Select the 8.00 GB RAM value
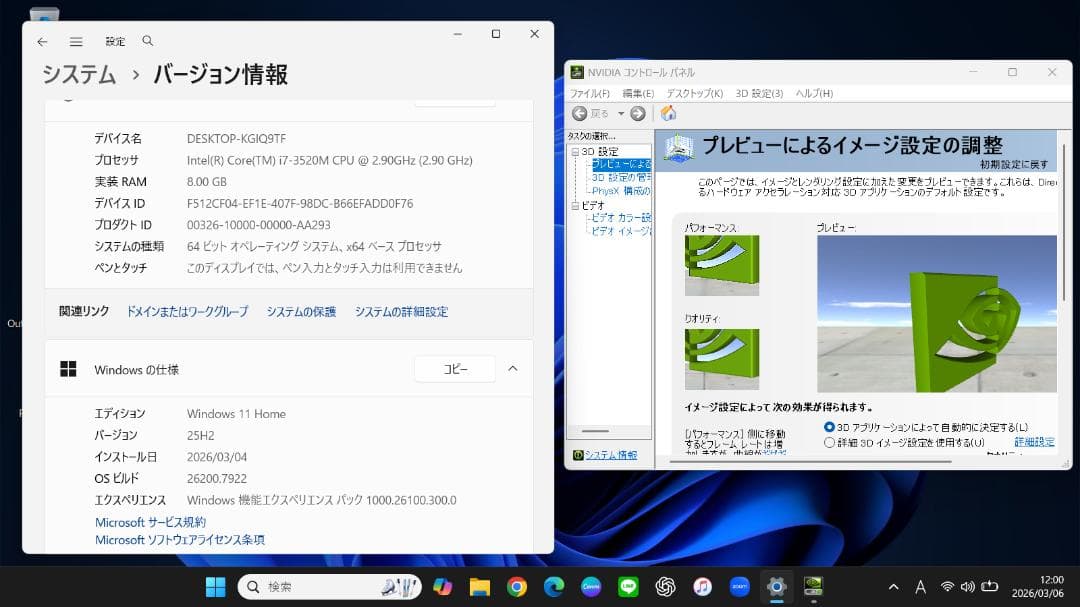Viewport: 1080px width, 607px height. pyautogui.click(x=207, y=182)
